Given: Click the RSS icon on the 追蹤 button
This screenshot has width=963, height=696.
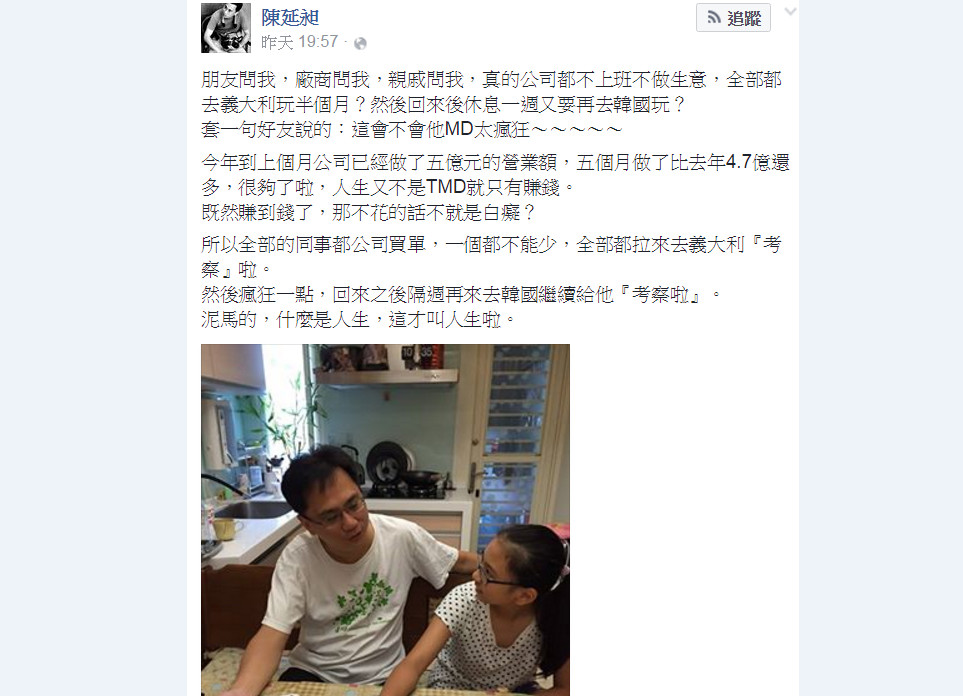Looking at the screenshot, I should (x=713, y=18).
